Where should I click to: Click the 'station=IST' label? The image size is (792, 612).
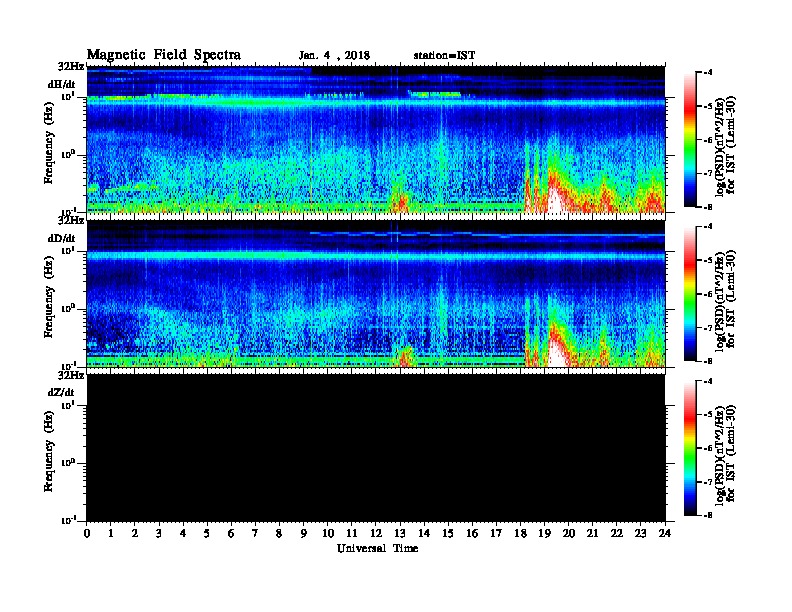click(x=444, y=56)
